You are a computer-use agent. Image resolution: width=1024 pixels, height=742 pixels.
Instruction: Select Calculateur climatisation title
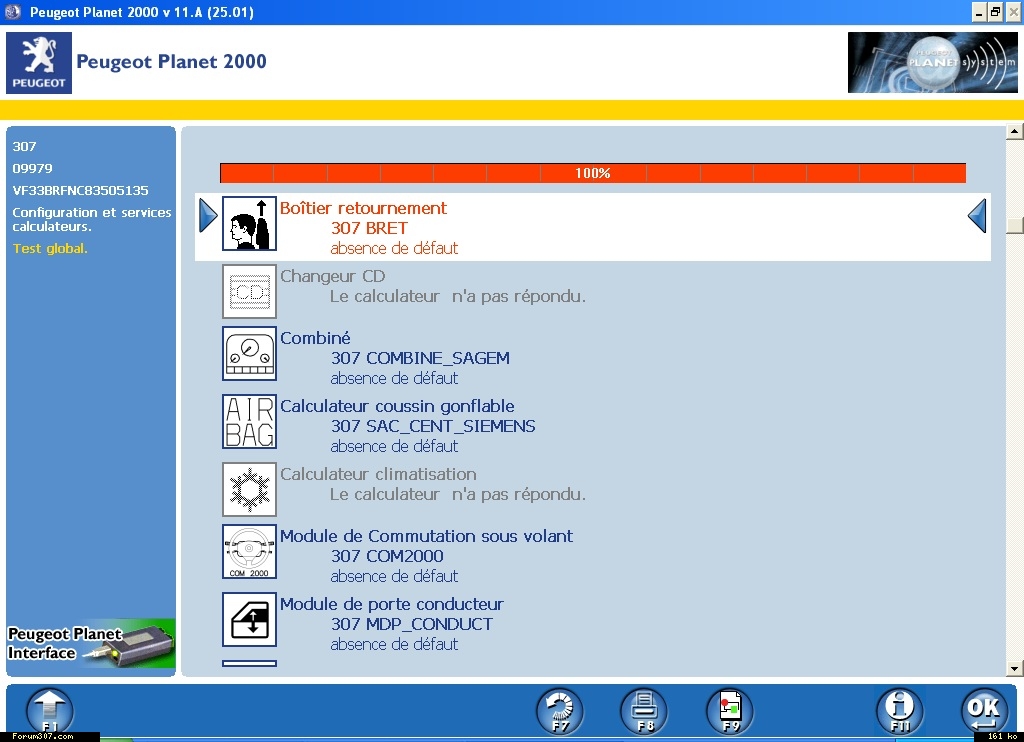point(378,474)
